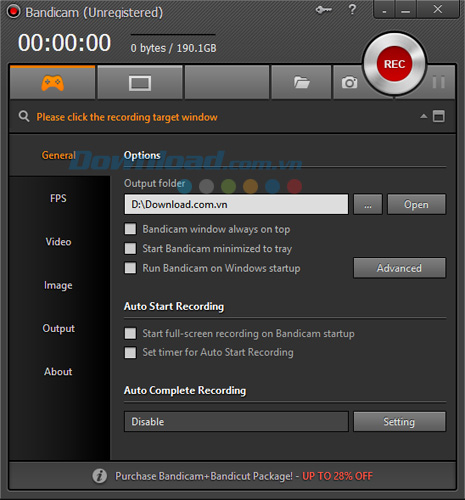Image resolution: width=465 pixels, height=500 pixels.
Task: Click the camera screenshot capture icon
Action: [x=349, y=82]
